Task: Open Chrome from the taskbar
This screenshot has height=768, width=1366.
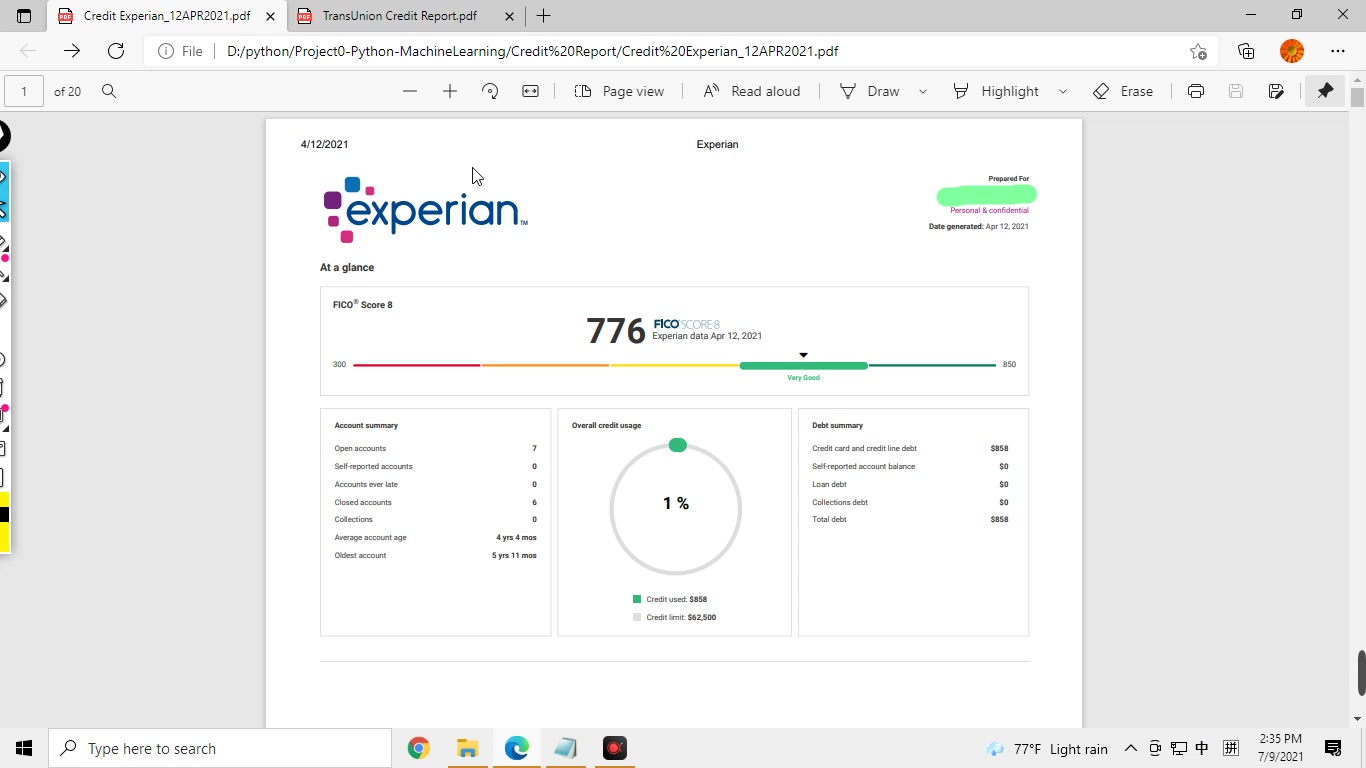Action: 418,748
